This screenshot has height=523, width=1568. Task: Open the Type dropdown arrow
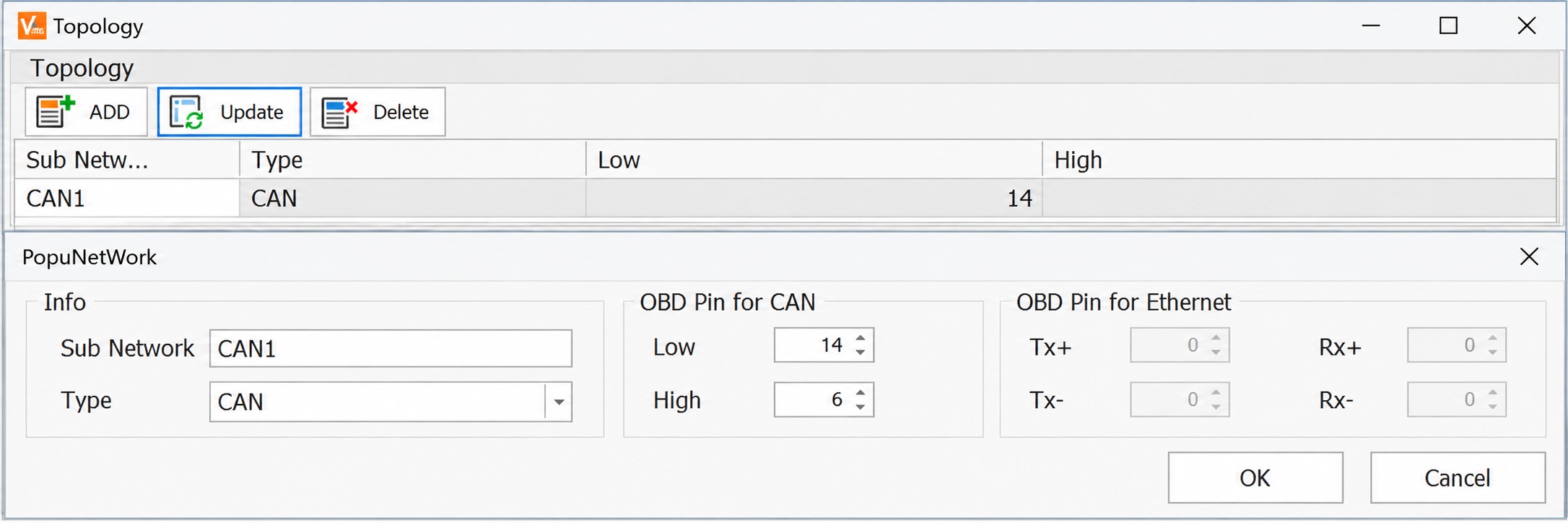(559, 402)
